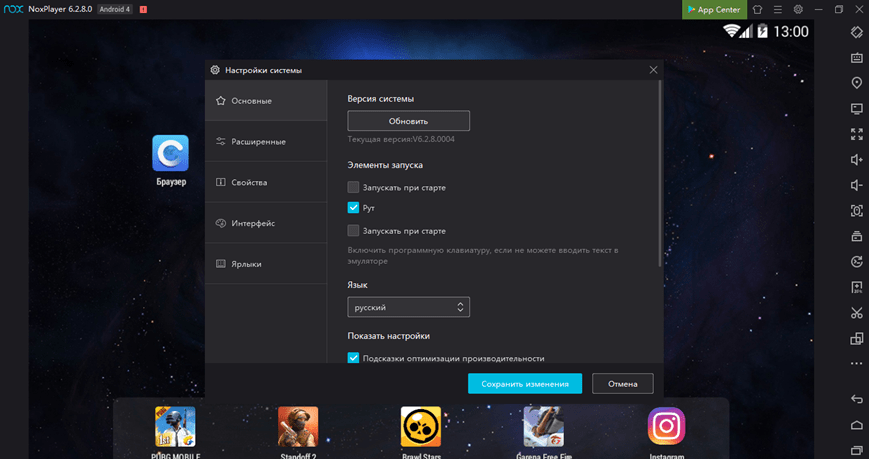
Task: Launch the Instagram app icon
Action: tap(666, 427)
